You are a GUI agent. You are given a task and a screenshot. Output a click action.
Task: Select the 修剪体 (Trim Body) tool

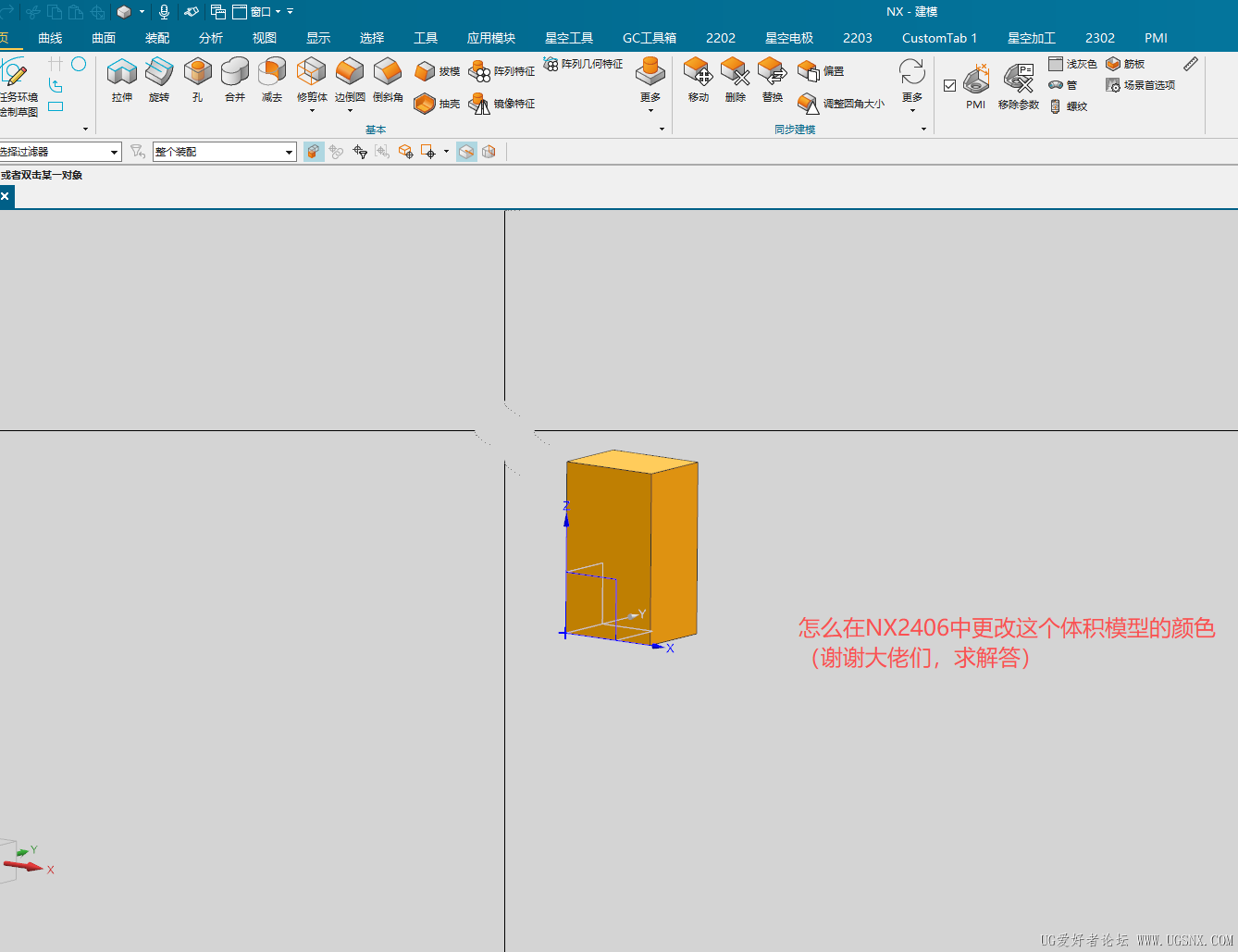312,78
